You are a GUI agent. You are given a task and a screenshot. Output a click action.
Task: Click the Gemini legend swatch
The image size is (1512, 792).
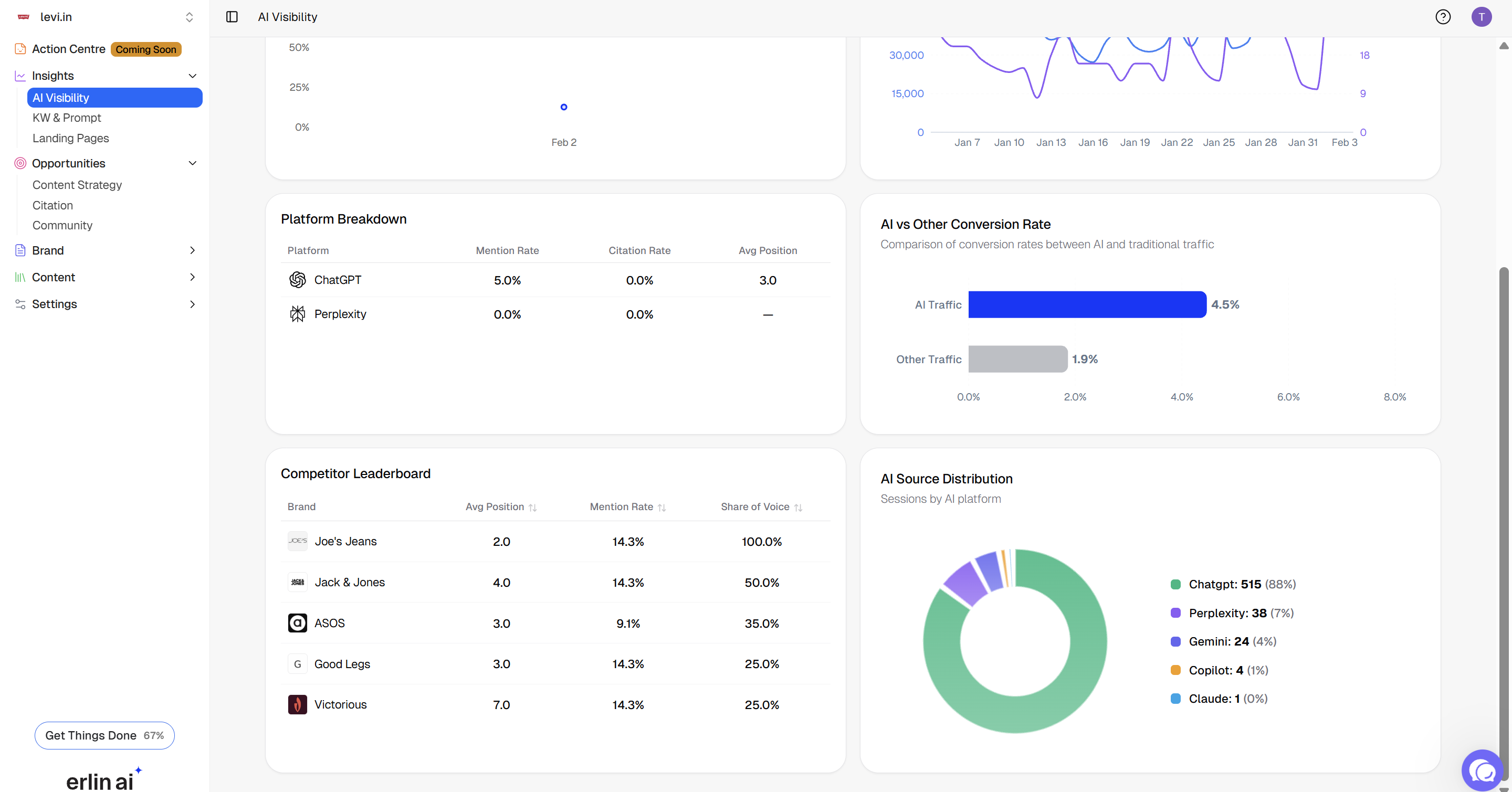[1175, 642]
